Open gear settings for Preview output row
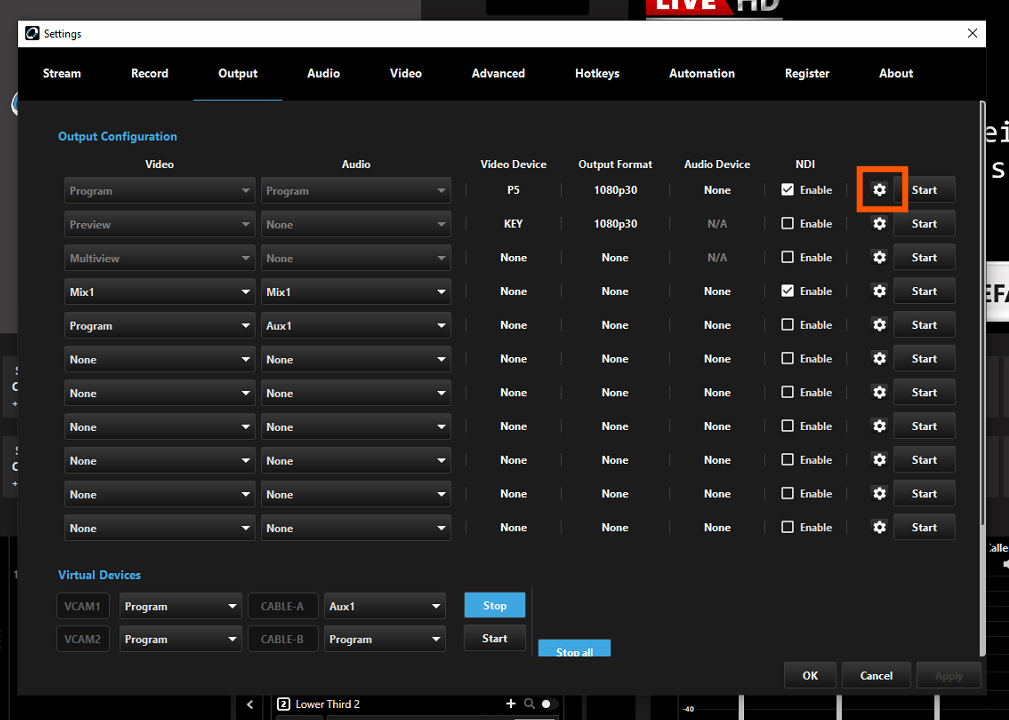Screen dimensions: 1009x720 879,224
